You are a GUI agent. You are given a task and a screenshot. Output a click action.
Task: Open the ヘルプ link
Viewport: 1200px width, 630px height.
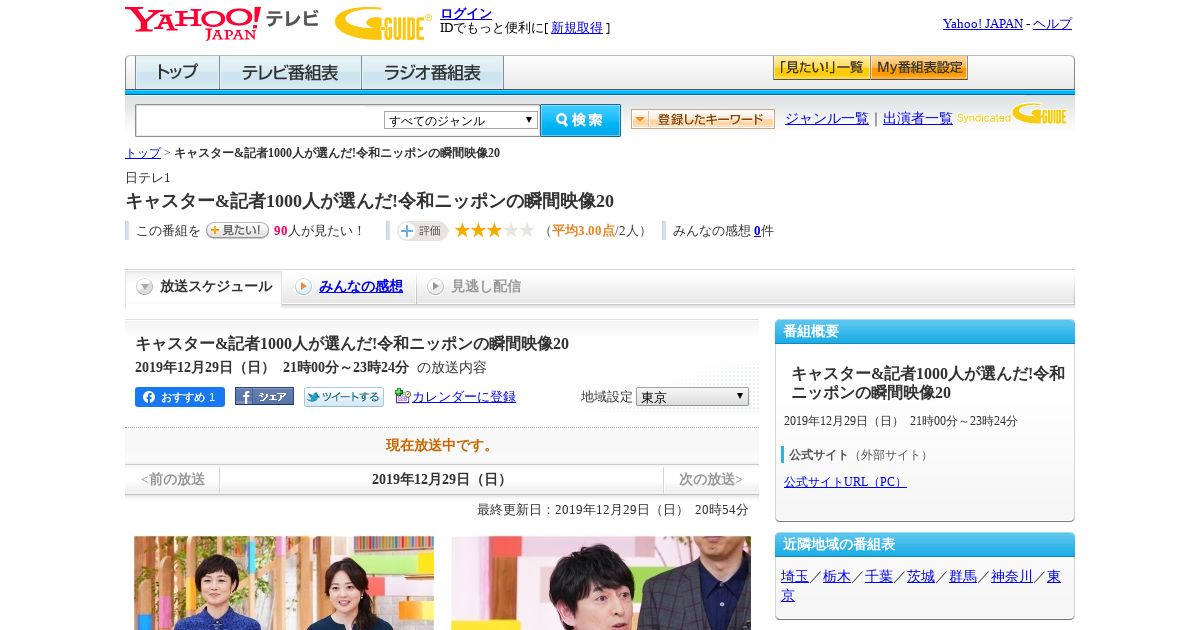pos(1052,24)
